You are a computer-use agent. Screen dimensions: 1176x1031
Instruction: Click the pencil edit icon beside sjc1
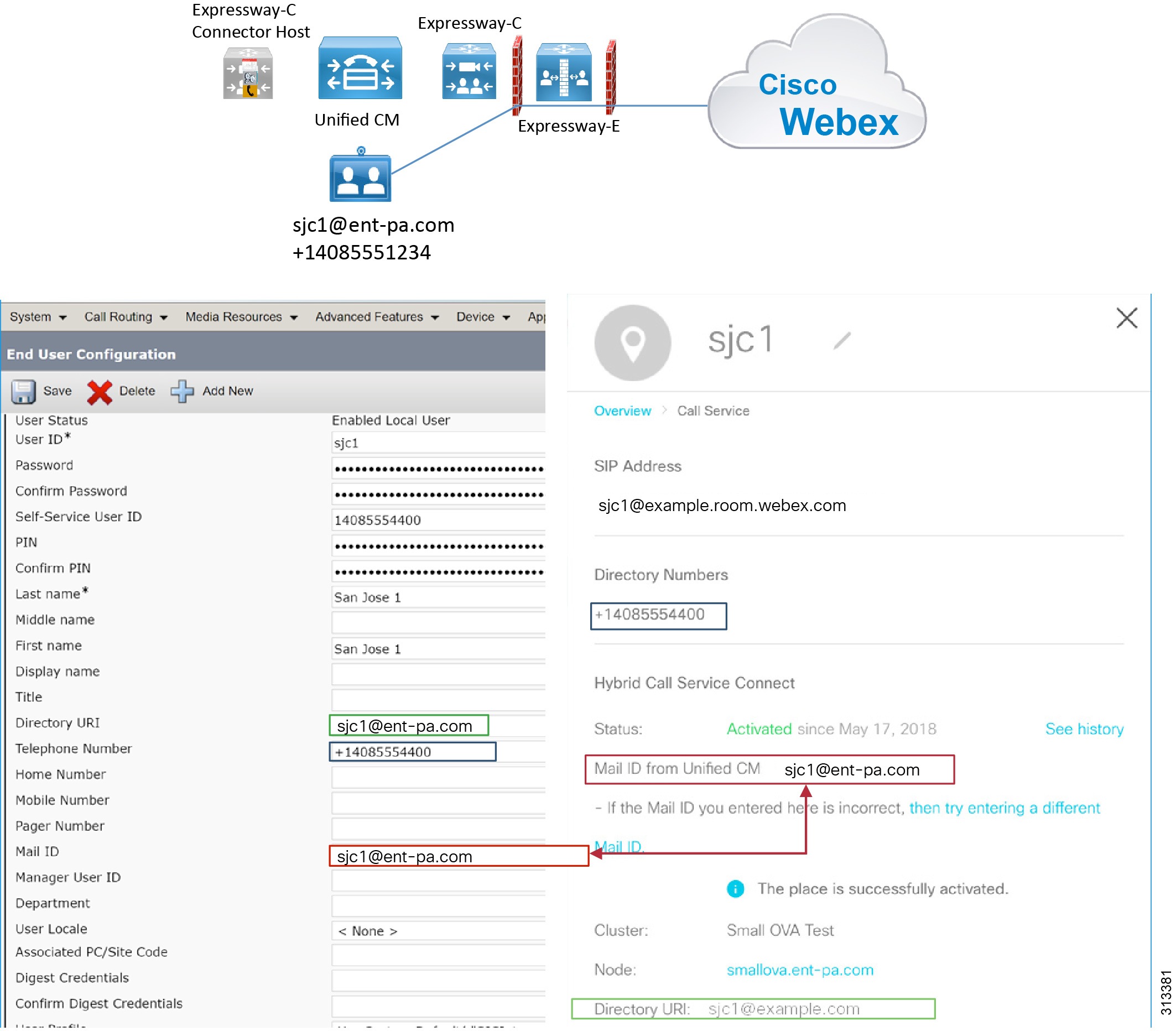[x=842, y=341]
